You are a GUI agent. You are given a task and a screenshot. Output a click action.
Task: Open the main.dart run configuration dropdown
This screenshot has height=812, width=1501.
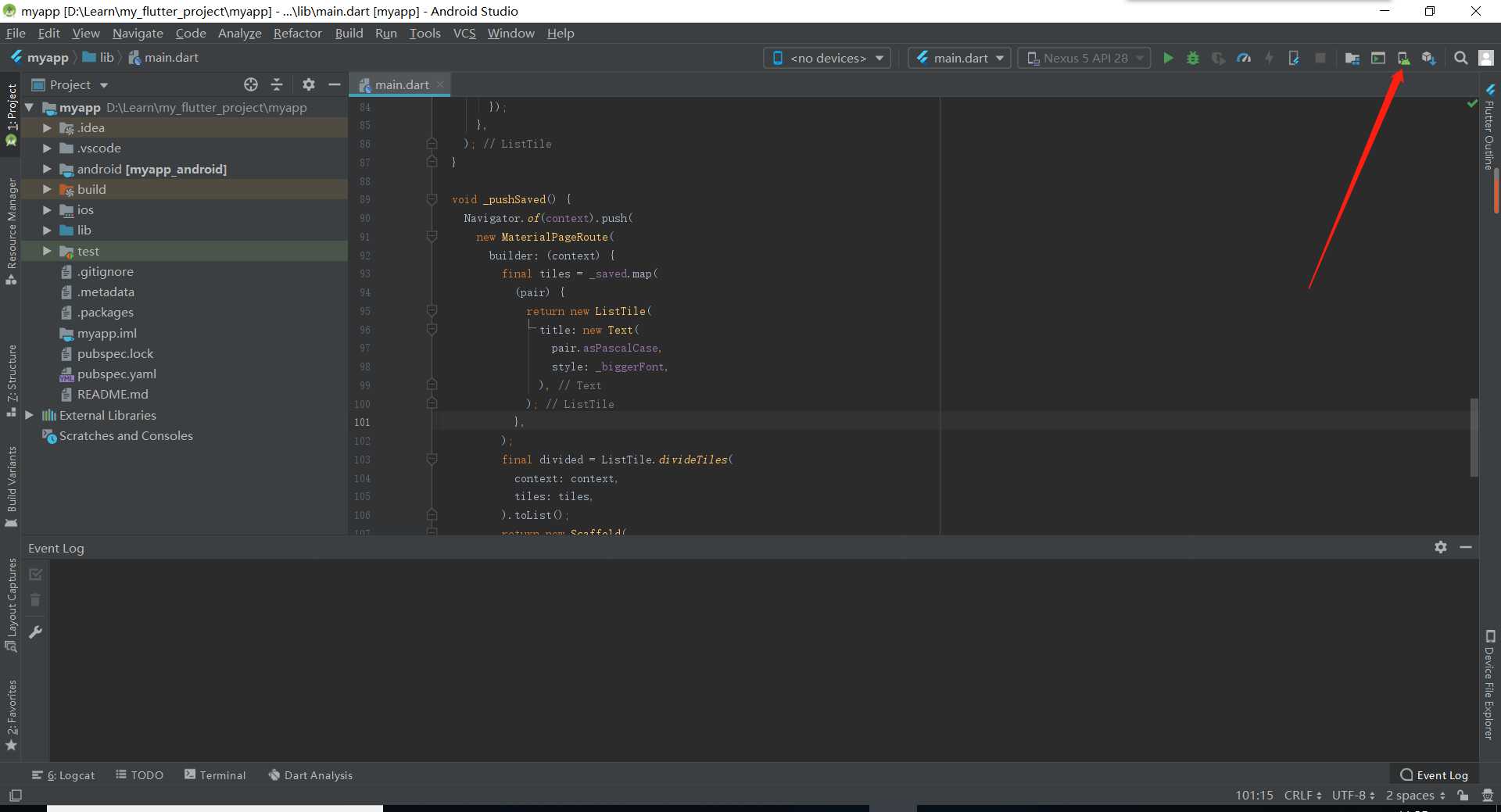click(960, 58)
